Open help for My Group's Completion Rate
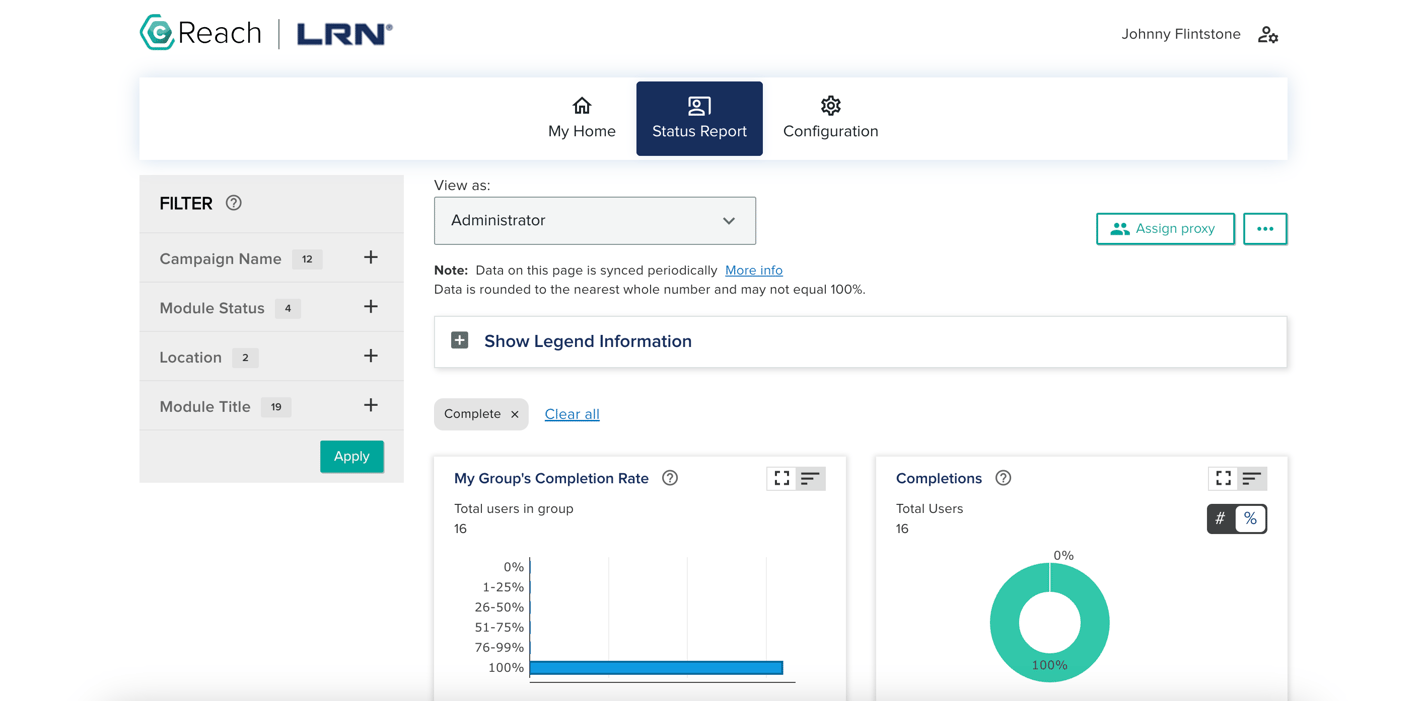The image size is (1427, 701). (x=670, y=478)
